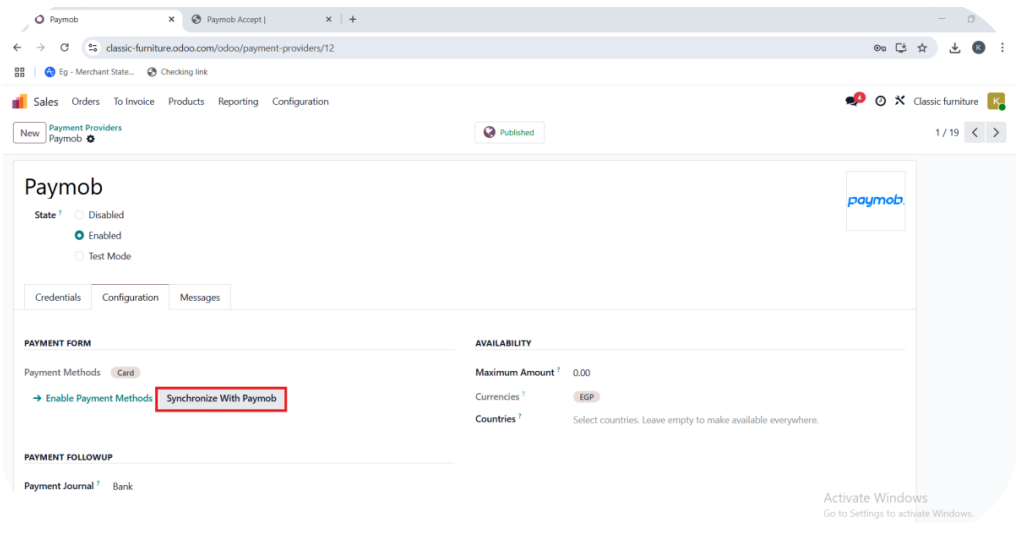Screen dimensions: 1017x534
Task: Bookmark this page with star icon
Action: click(922, 47)
